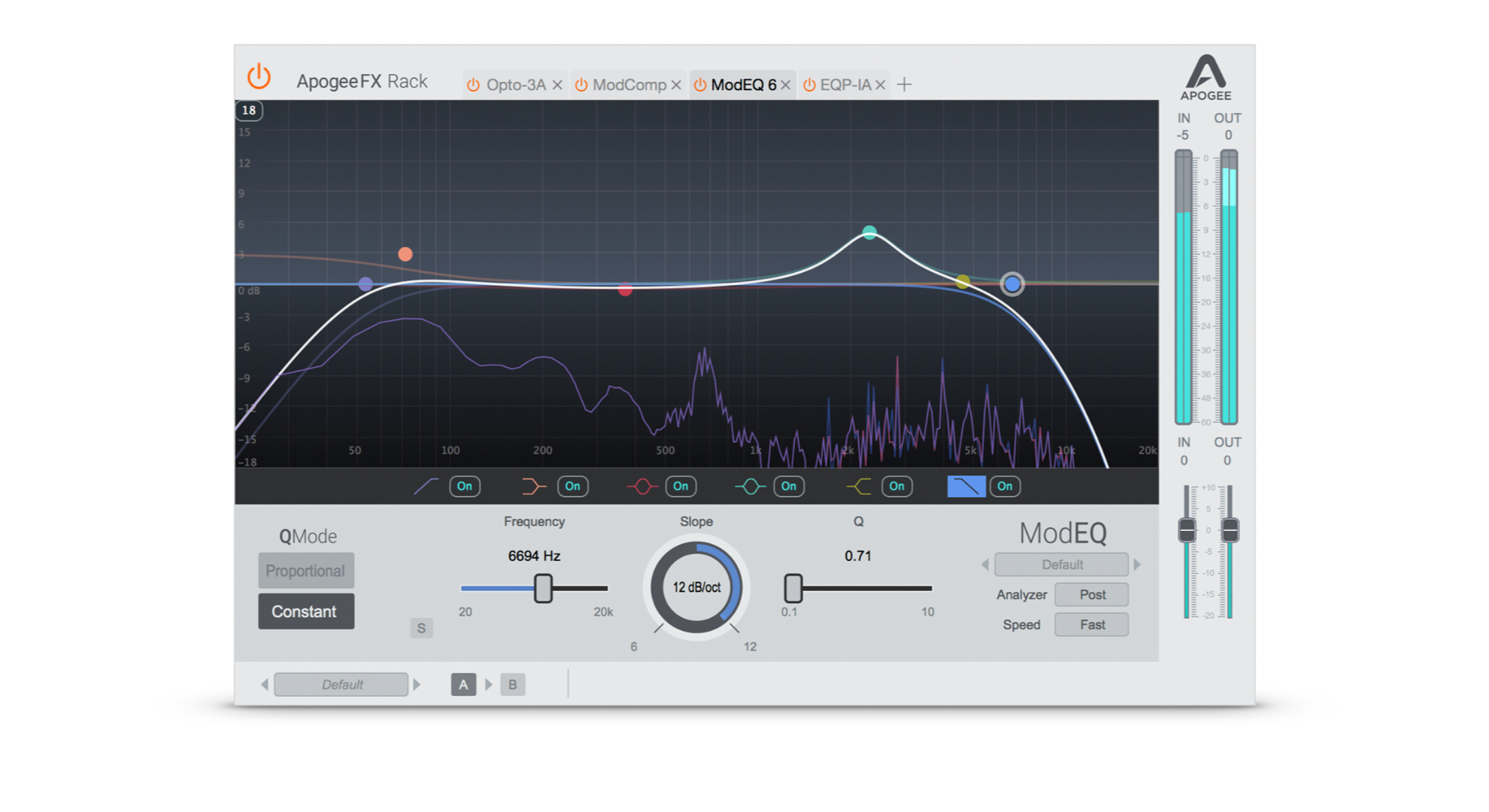
Task: Click next rack preset arrow at bottom
Action: coord(417,684)
